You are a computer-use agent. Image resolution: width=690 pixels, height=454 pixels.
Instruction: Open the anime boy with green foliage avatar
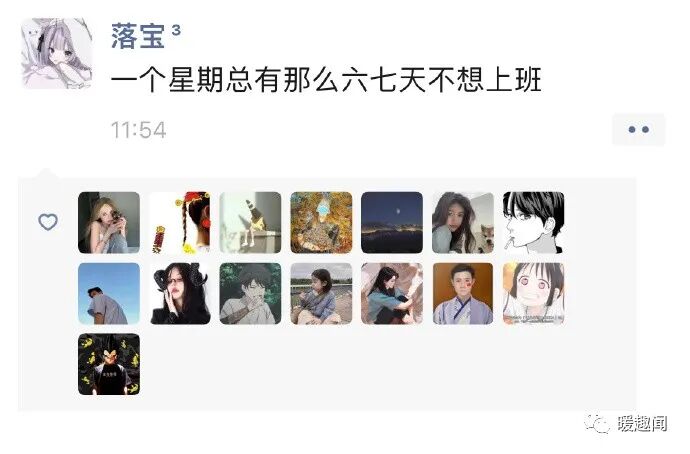click(x=250, y=293)
